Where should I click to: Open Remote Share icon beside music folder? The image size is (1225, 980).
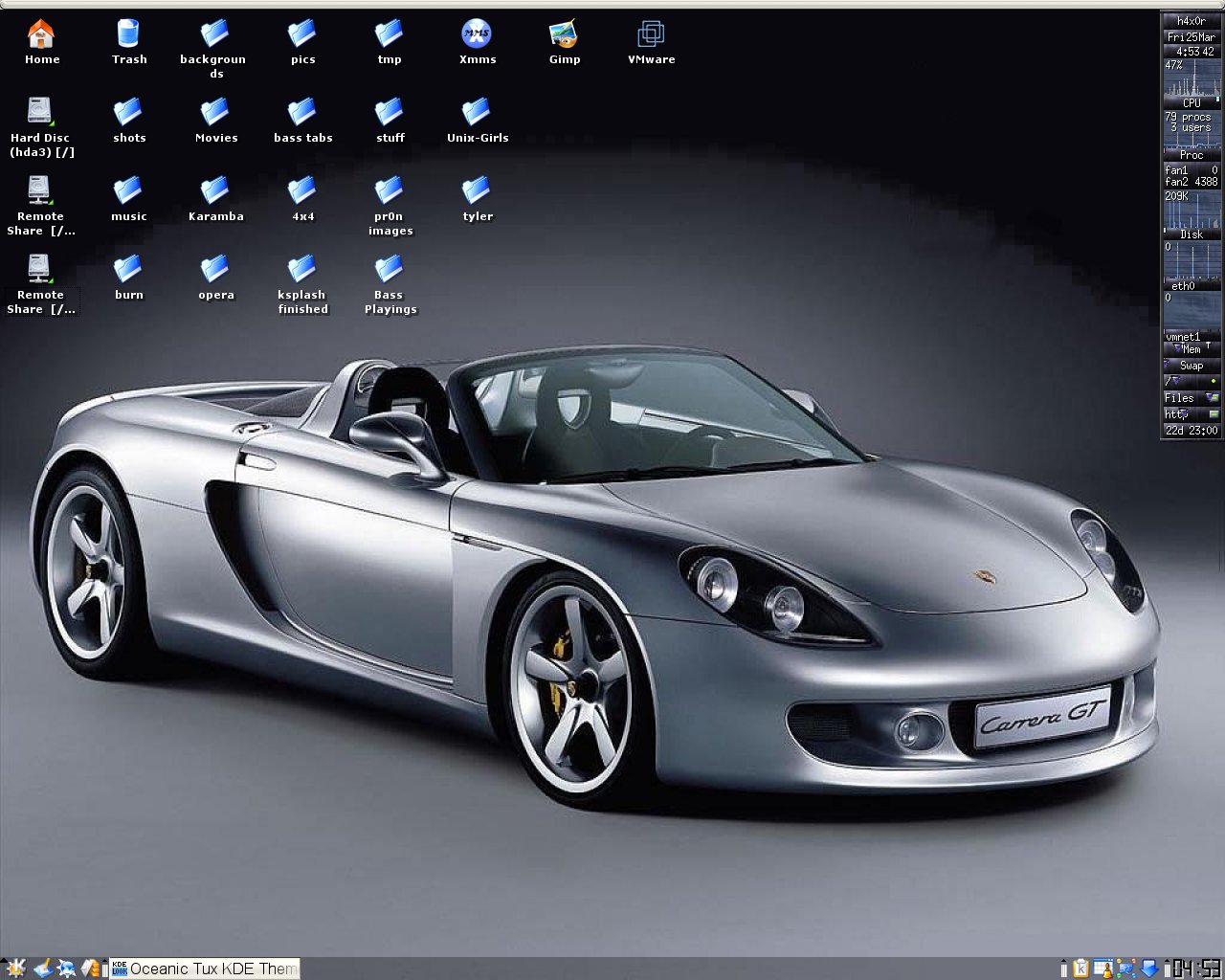[x=40, y=206]
